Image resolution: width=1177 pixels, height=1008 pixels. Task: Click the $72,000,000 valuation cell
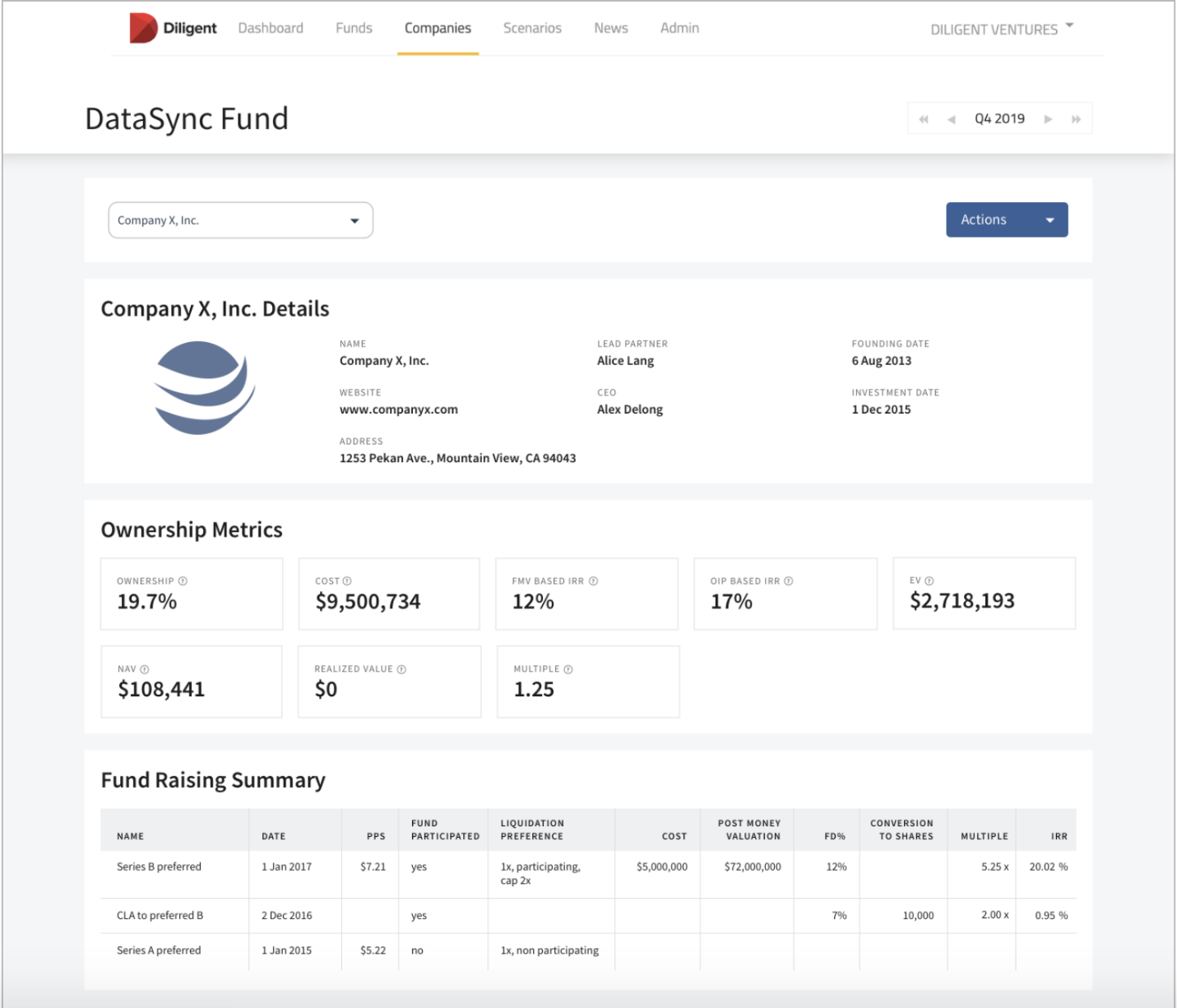753,867
